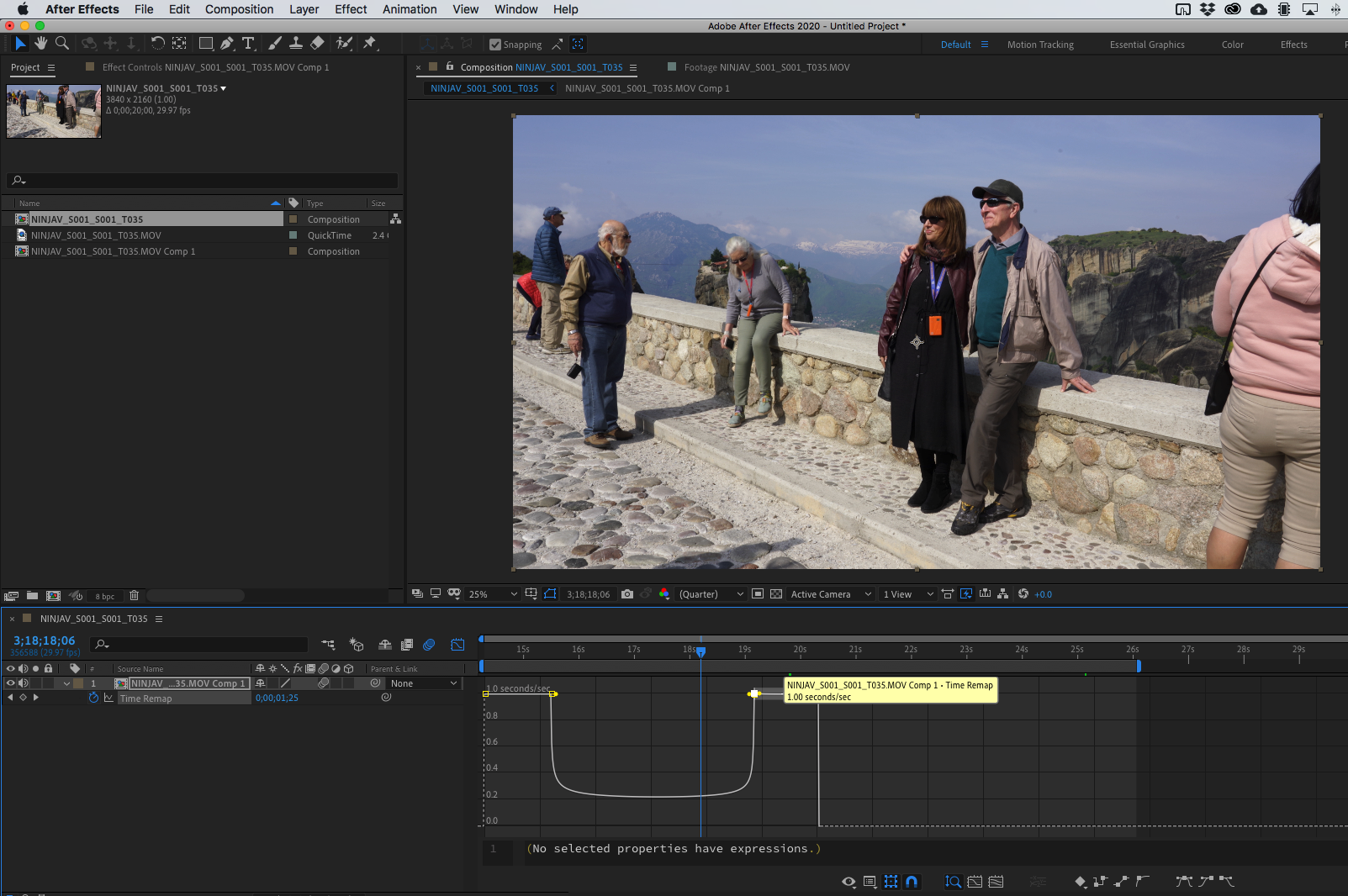
Task: Select the Roto Brush tool
Action: tap(344, 43)
